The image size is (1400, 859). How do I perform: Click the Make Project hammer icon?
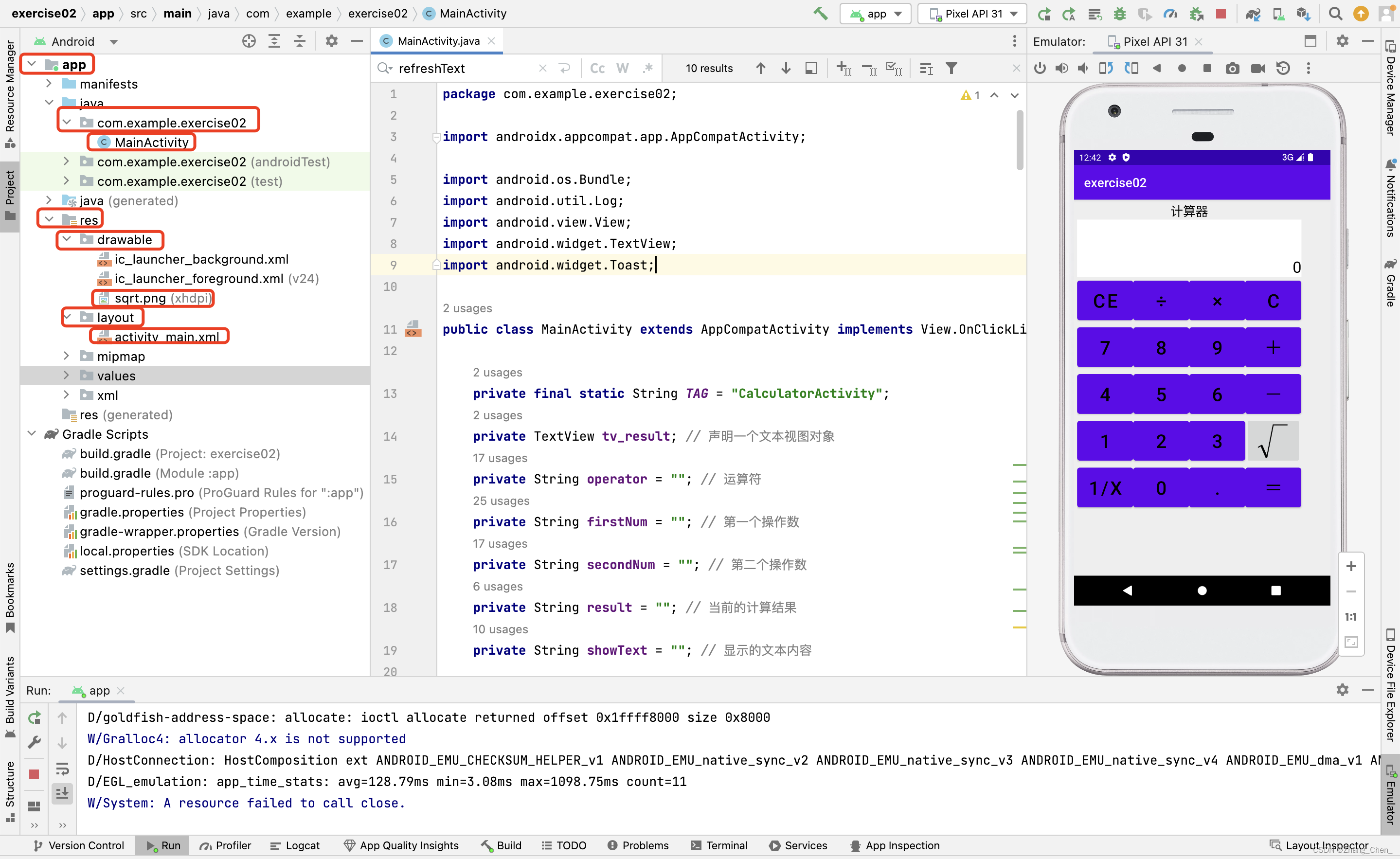tap(820, 14)
